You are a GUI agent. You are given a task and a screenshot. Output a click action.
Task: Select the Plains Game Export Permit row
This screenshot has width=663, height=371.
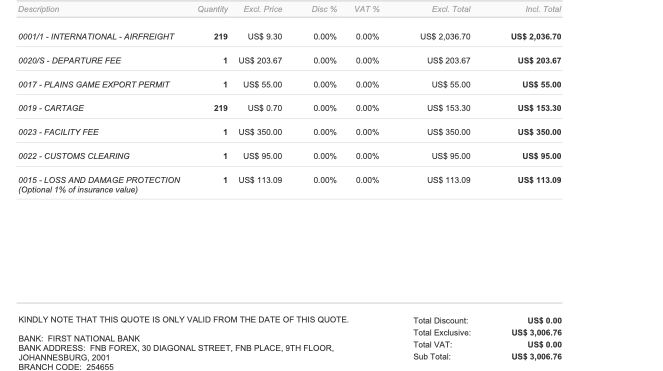[x=290, y=85]
